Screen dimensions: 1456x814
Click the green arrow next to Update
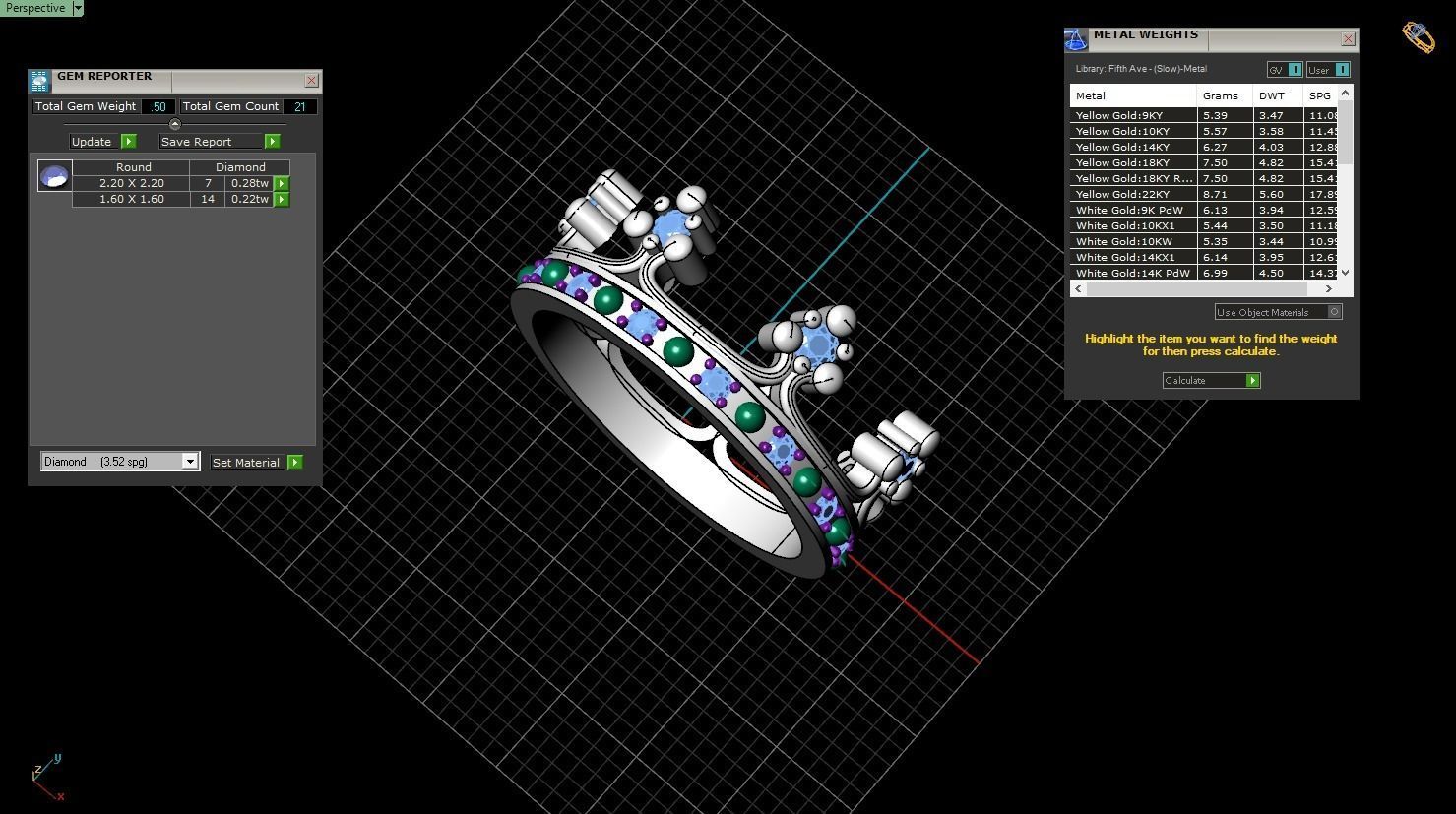point(128,142)
